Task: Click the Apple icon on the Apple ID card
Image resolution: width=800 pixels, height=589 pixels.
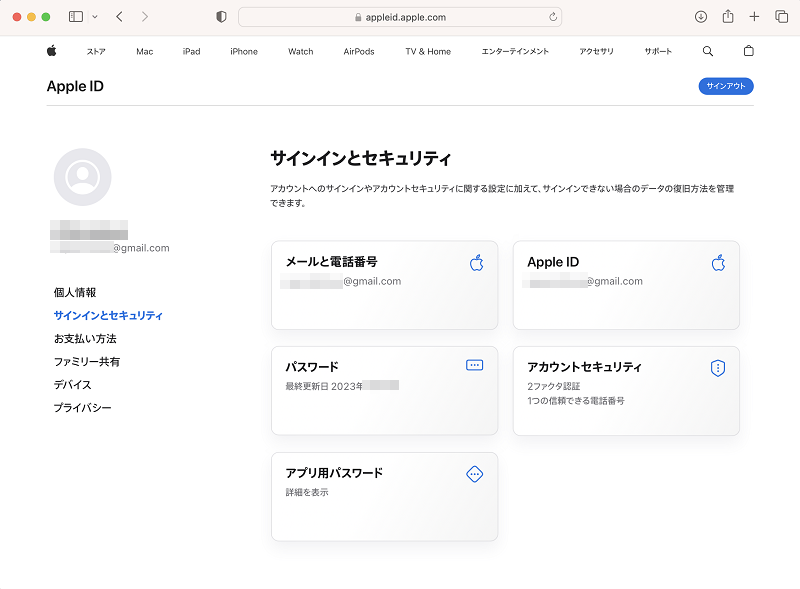Action: click(718, 262)
